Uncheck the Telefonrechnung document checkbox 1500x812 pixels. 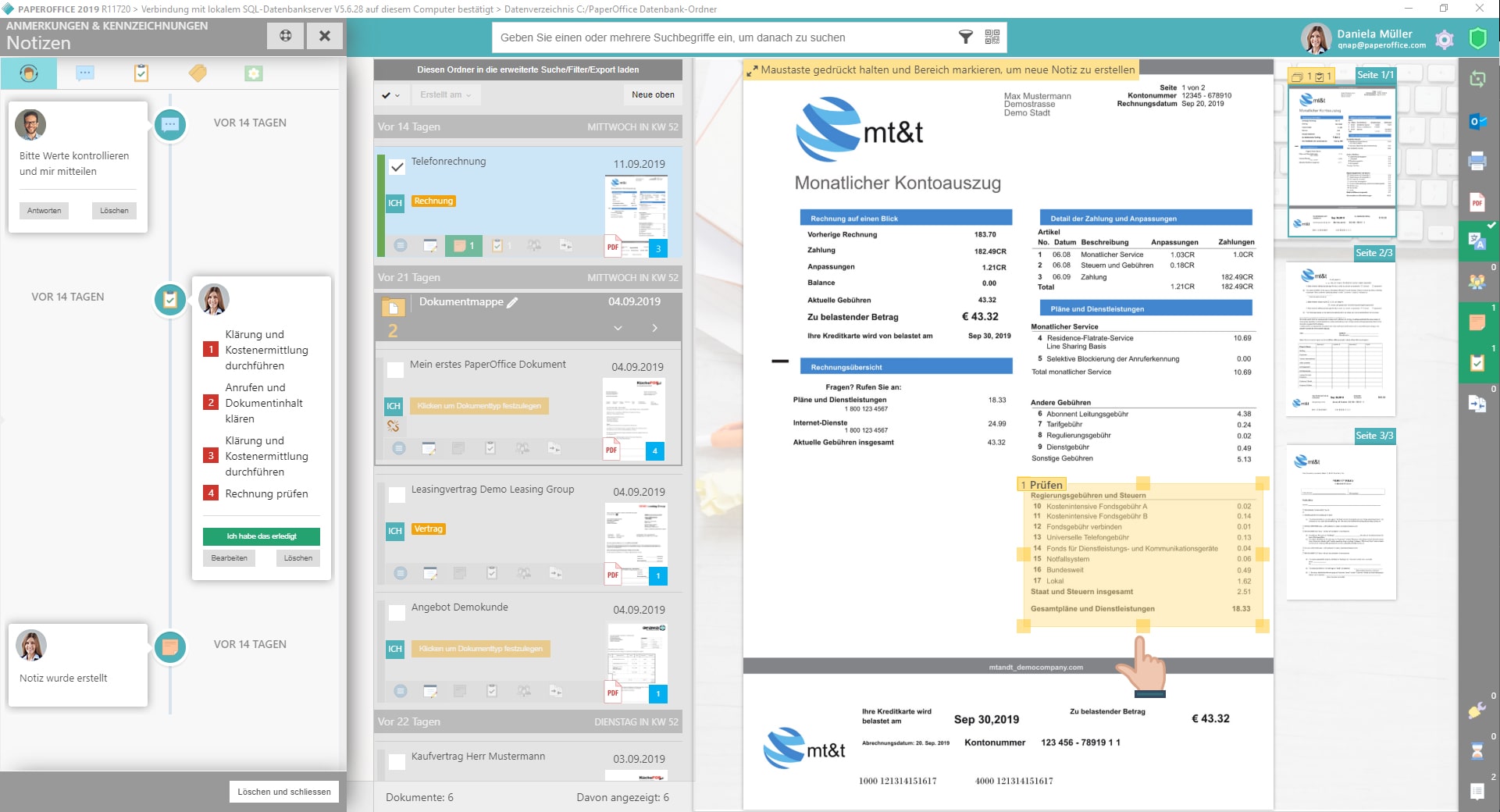(x=397, y=167)
